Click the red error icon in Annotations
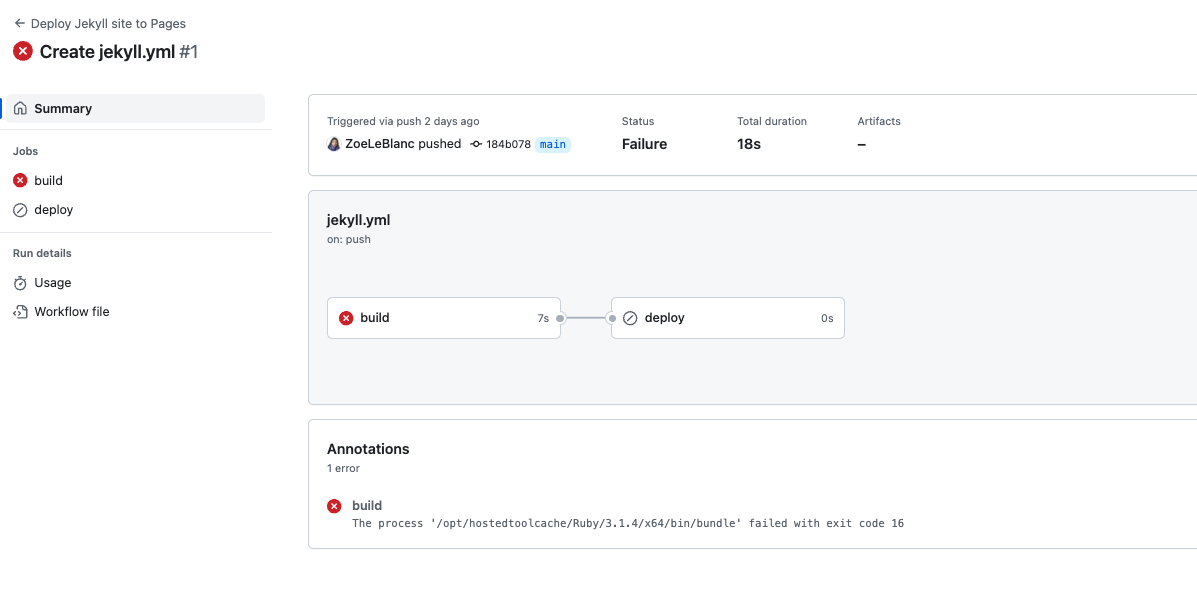This screenshot has height=605, width=1197. (335, 506)
